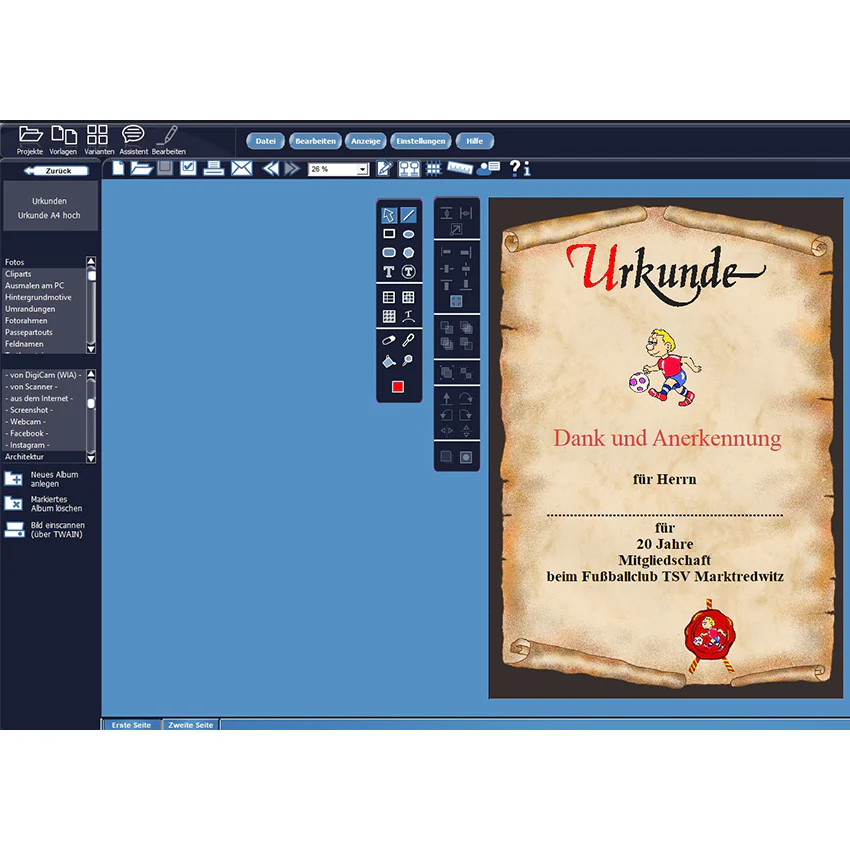
Task: Click the Zurück back button
Action: [56, 171]
